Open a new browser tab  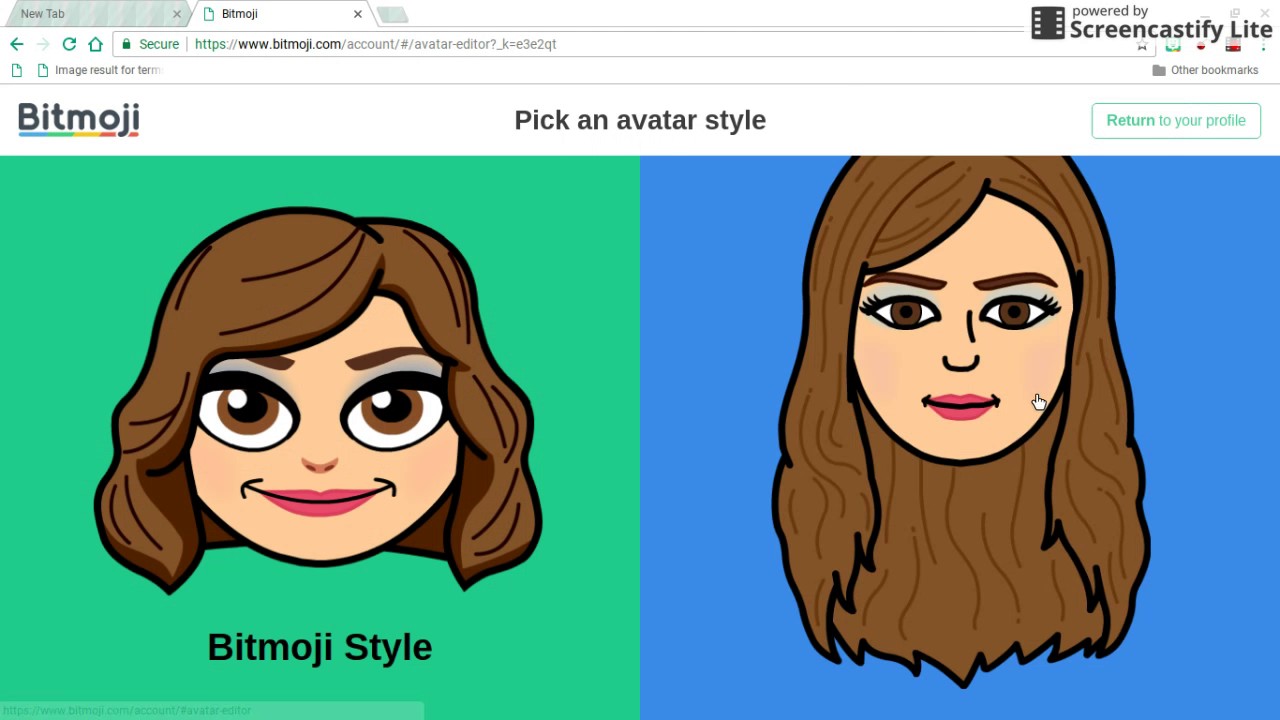(392, 14)
